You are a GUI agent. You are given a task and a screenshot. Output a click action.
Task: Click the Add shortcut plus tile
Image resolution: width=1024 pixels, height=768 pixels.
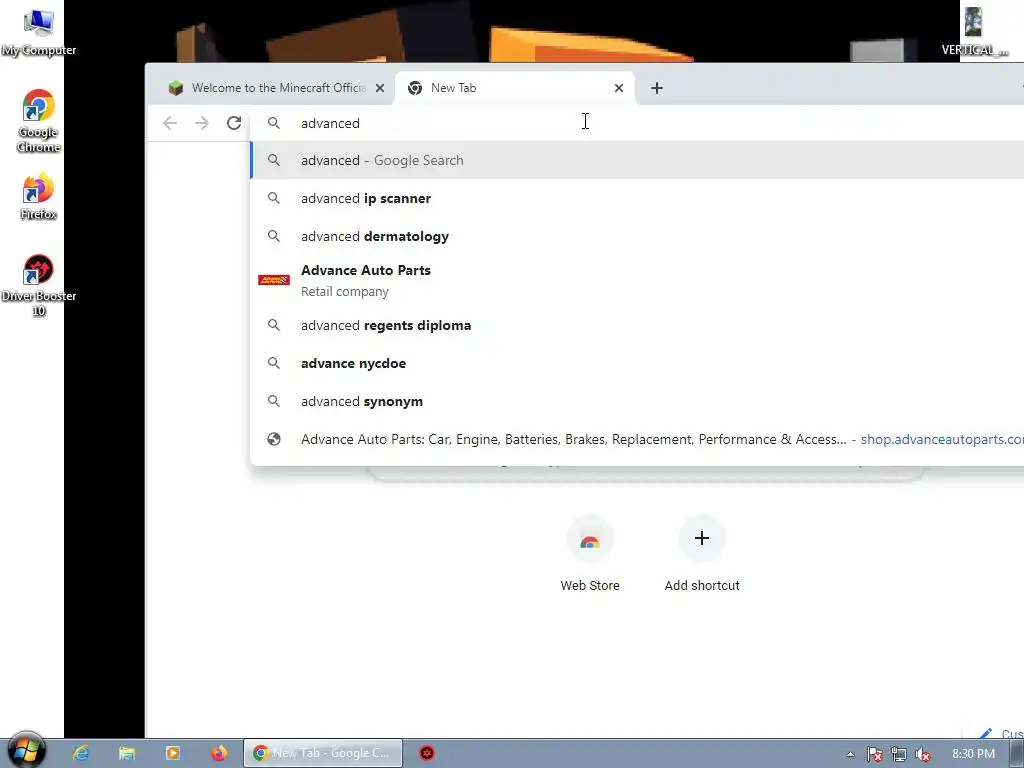pos(701,538)
